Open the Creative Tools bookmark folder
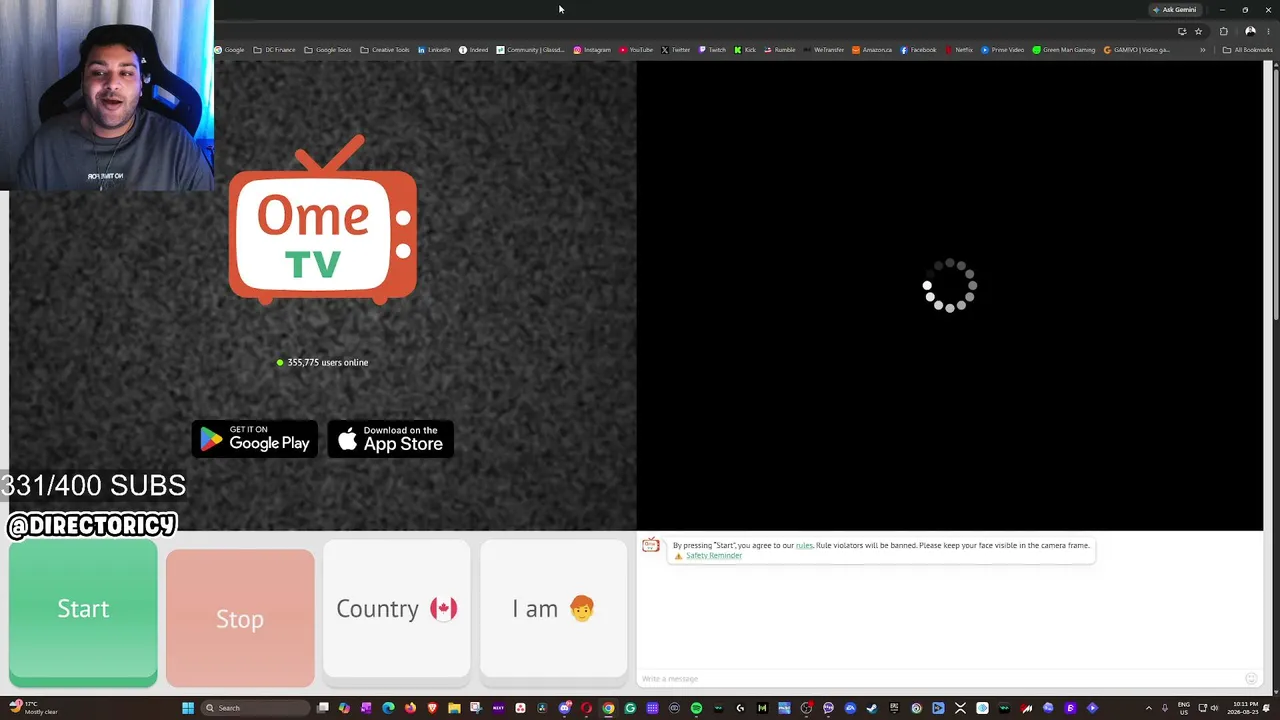The image size is (1280, 720). (x=385, y=50)
